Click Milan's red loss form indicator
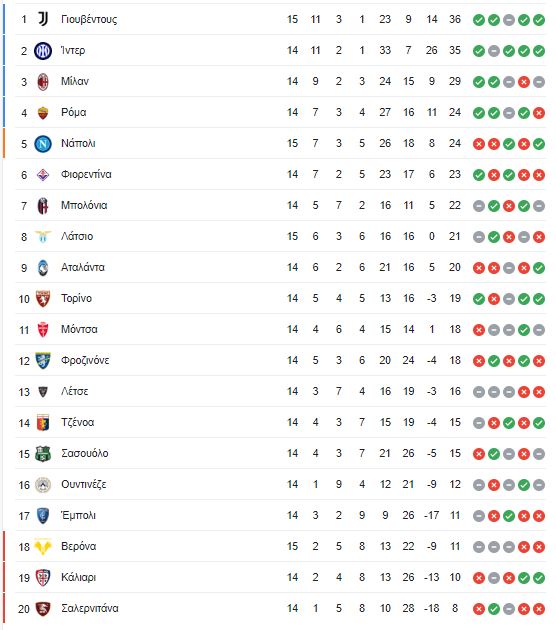 coord(523,82)
